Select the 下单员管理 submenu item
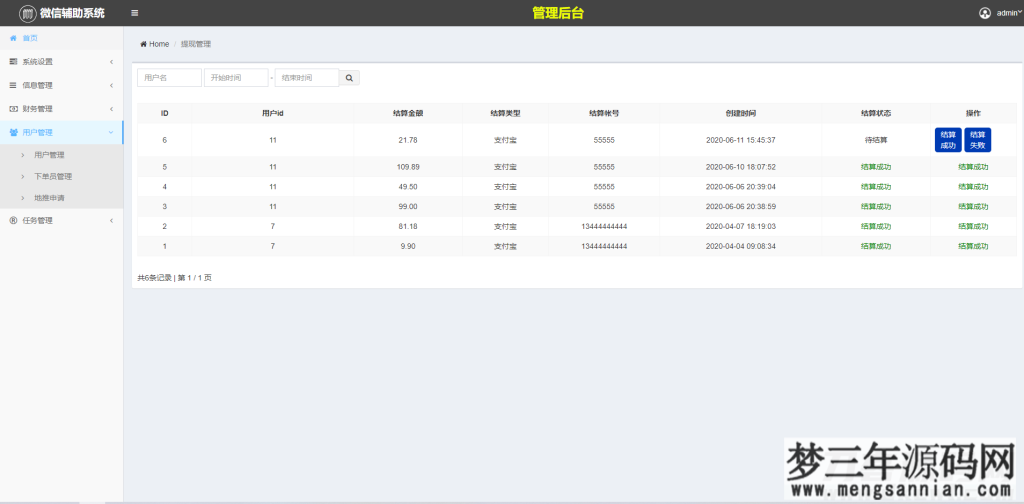Screen dimensions: 1024x504 pos(53,176)
